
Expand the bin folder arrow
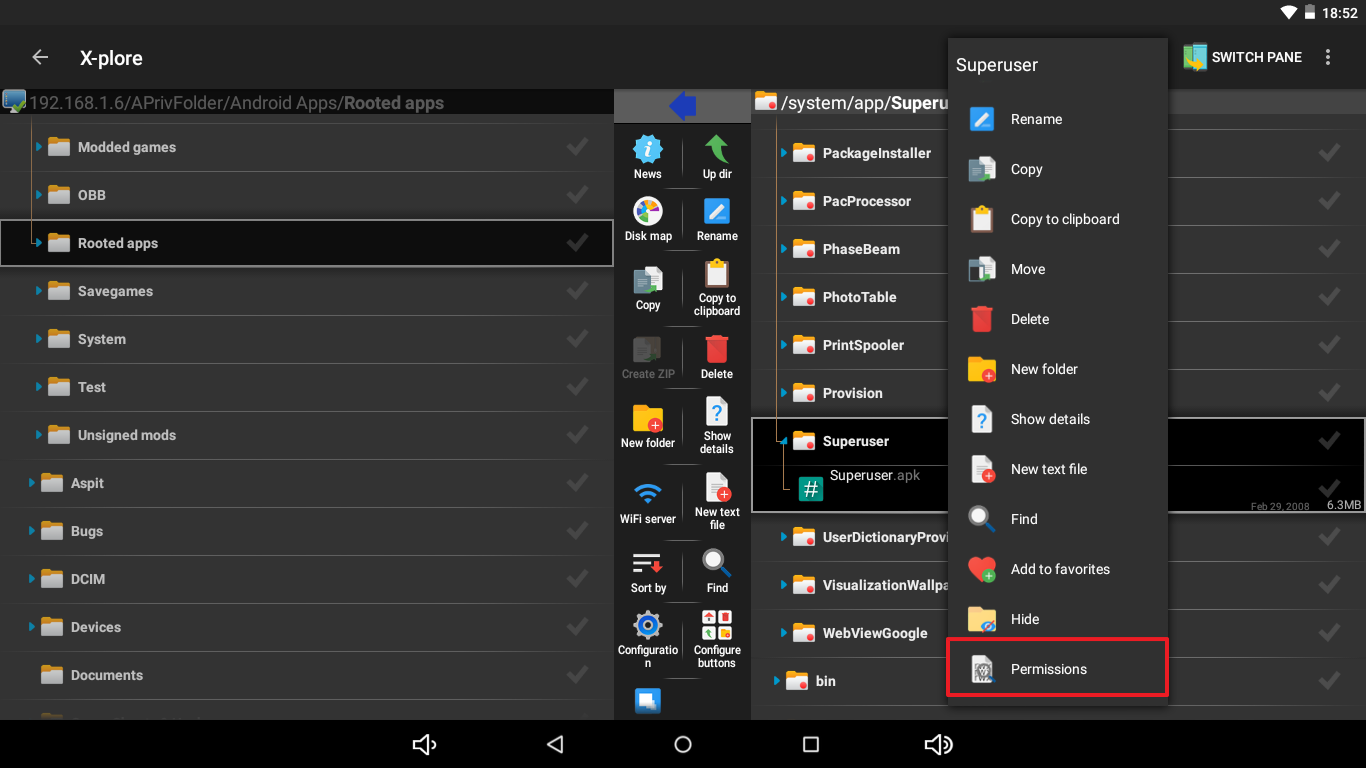click(777, 681)
